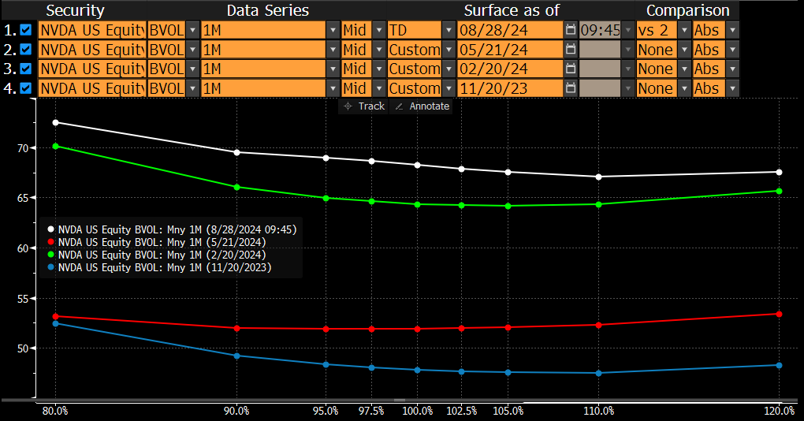
Task: Open row 3 Custom surface dropdown
Action: (x=449, y=69)
